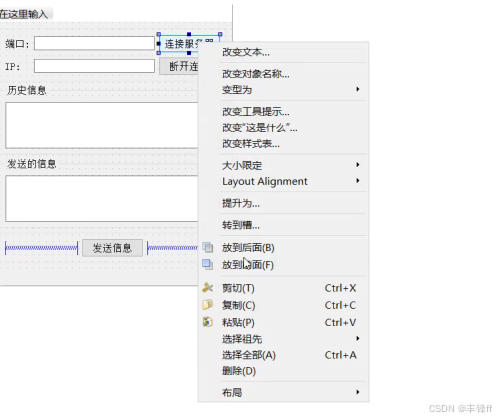The width and height of the screenshot is (496, 420).
Task: Expand the arrow next to 选择祖先
Action: coord(358,338)
